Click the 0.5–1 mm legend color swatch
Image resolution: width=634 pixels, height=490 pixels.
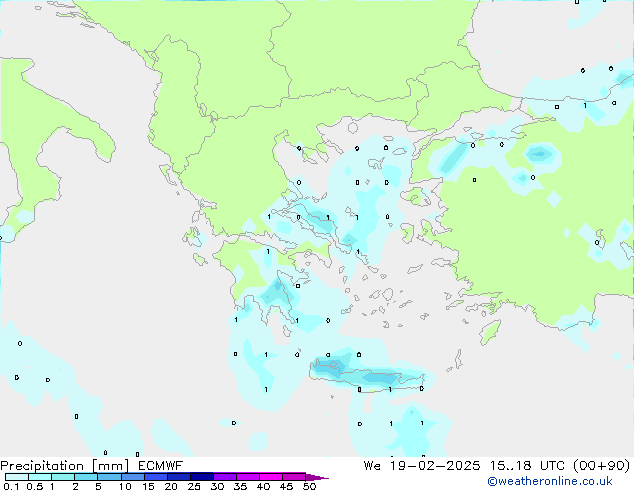[x=40, y=477]
